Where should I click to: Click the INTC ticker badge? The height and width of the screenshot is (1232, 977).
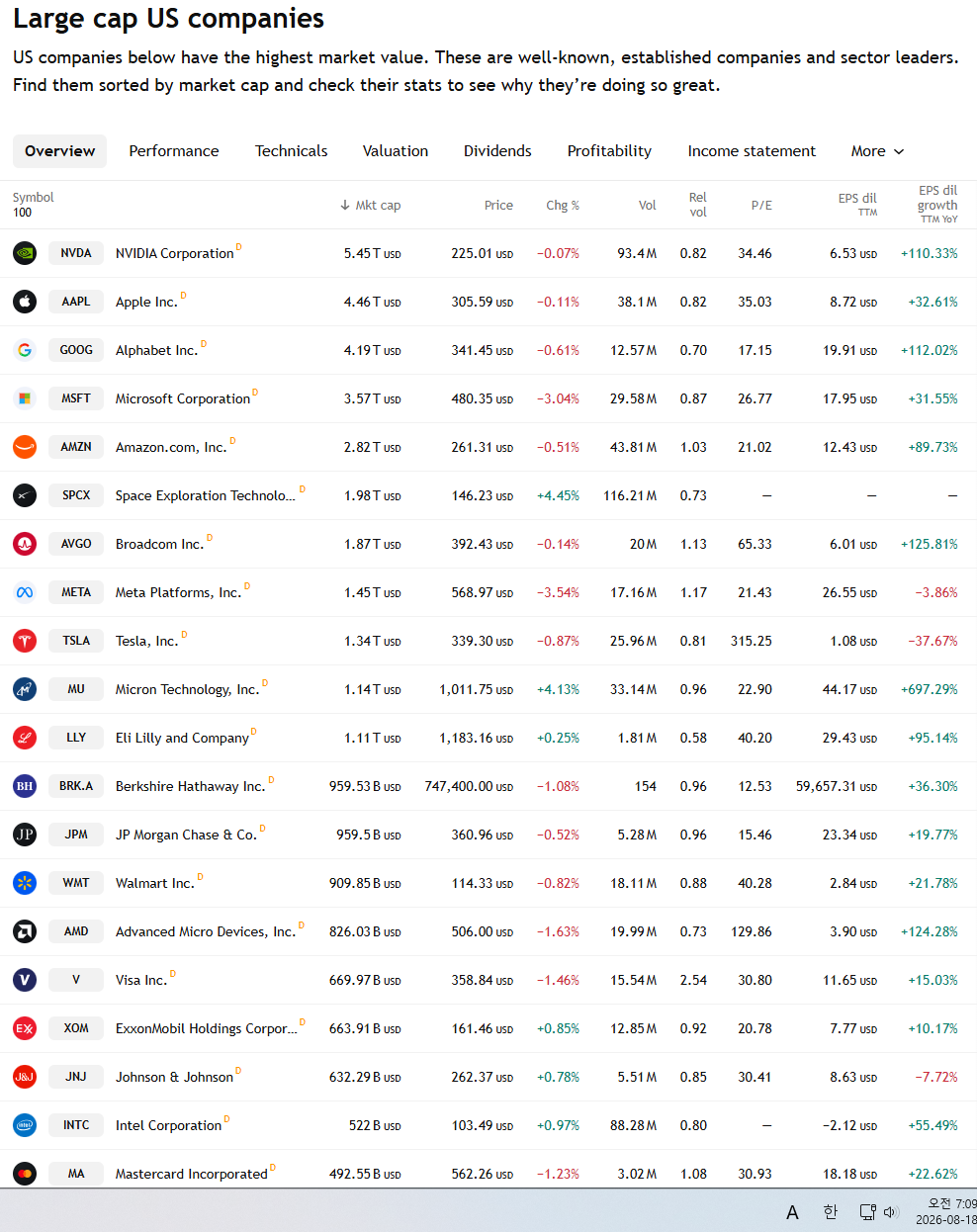tap(76, 1125)
